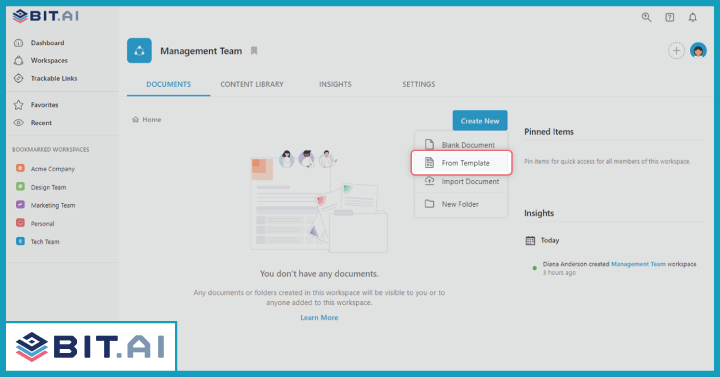Viewport: 720px width, 377px height.
Task: Choose From Template in the menu
Action: pos(461,163)
